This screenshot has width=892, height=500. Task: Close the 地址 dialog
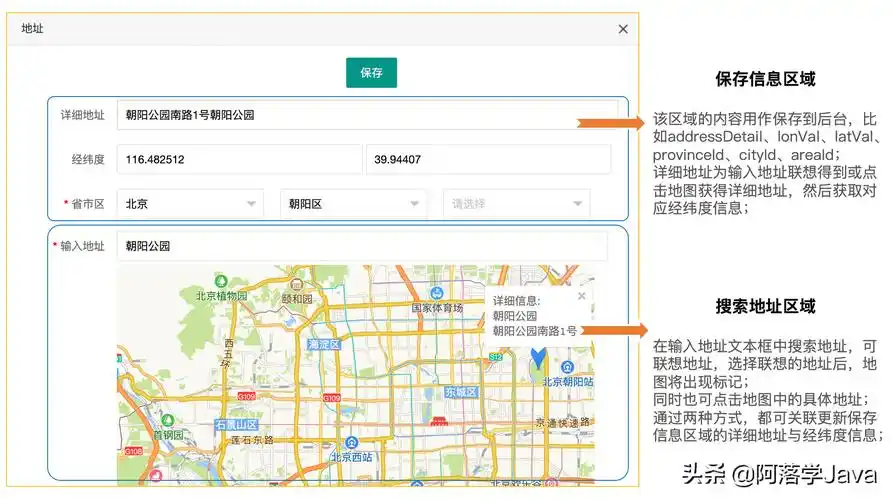click(x=623, y=29)
